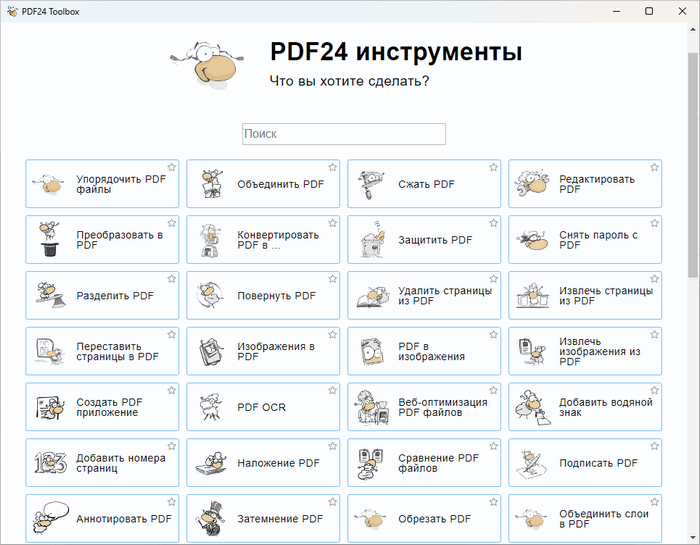
Task: Click the axe icon for Разделить PDF
Action: pos(50,295)
